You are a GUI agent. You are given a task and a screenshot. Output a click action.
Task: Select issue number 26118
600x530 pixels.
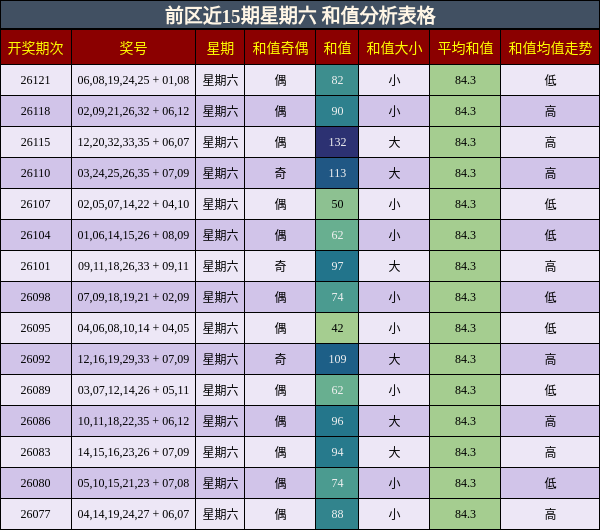click(x=36, y=111)
